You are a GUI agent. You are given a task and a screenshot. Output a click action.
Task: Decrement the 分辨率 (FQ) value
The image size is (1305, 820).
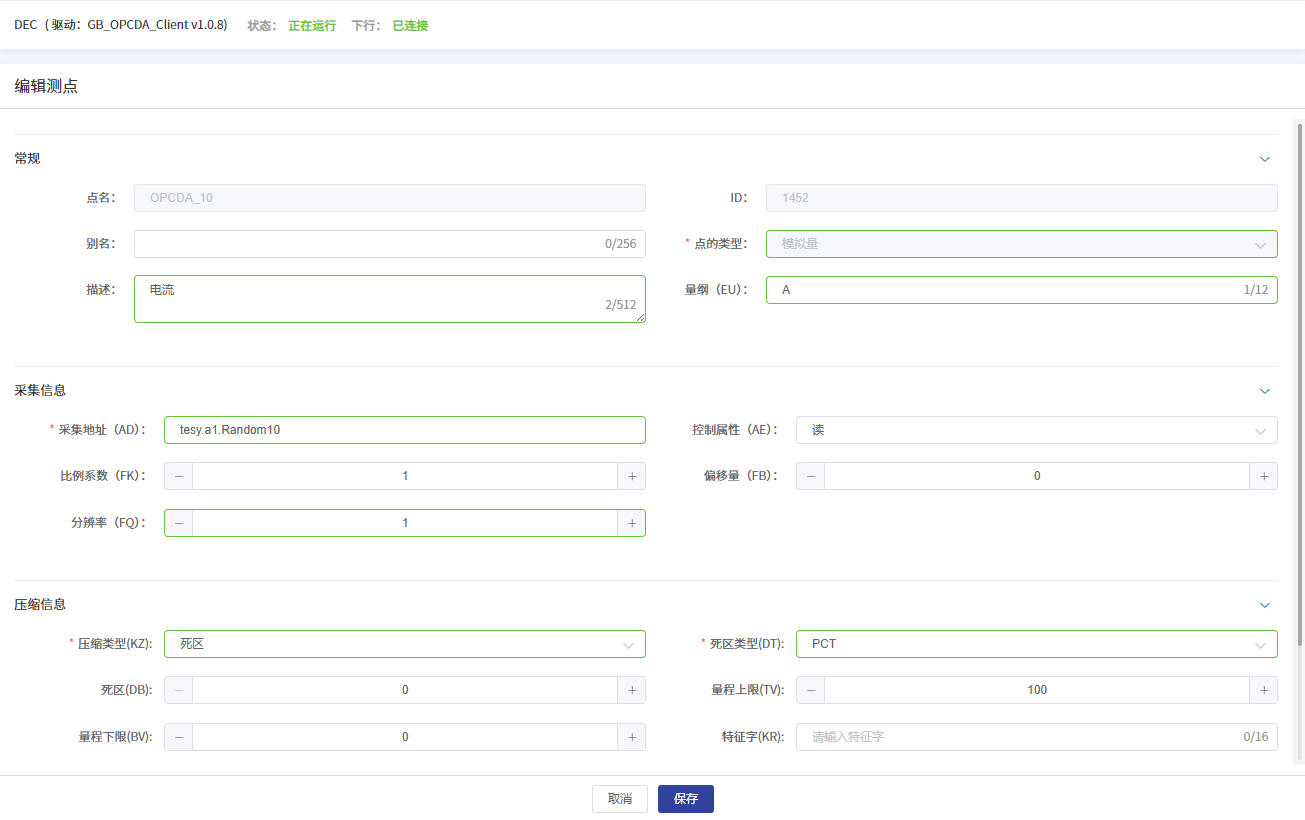tap(179, 523)
